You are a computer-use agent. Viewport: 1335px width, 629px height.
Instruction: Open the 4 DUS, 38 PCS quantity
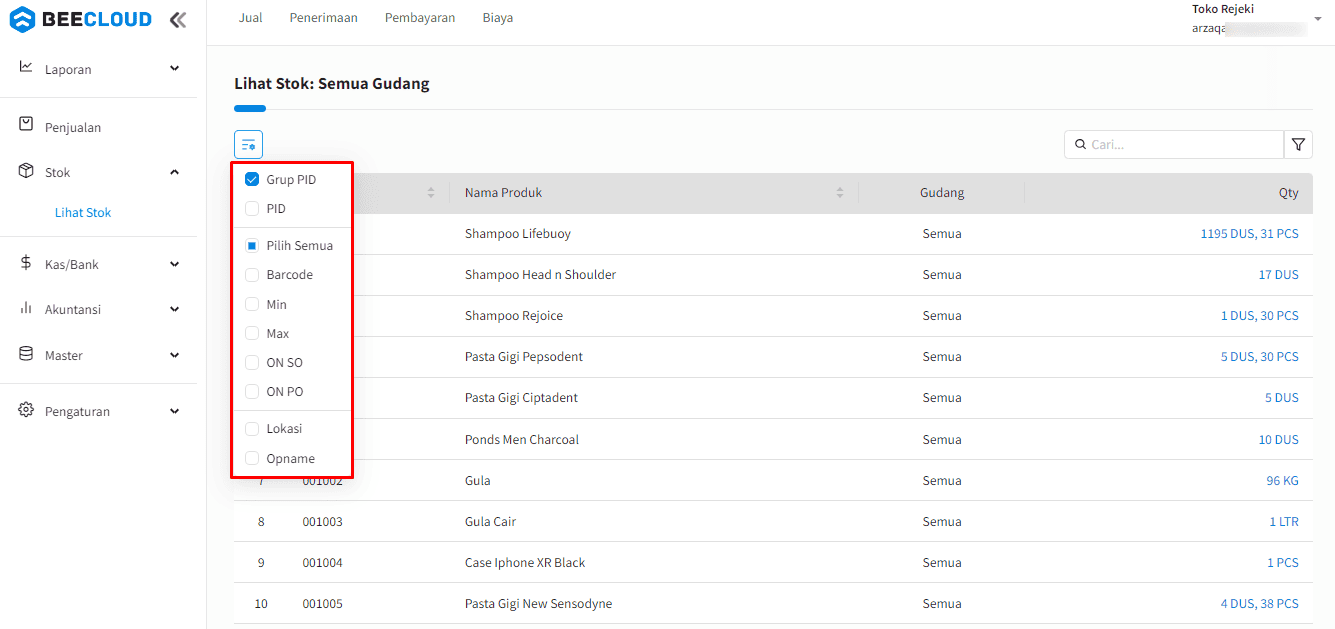coord(1259,604)
